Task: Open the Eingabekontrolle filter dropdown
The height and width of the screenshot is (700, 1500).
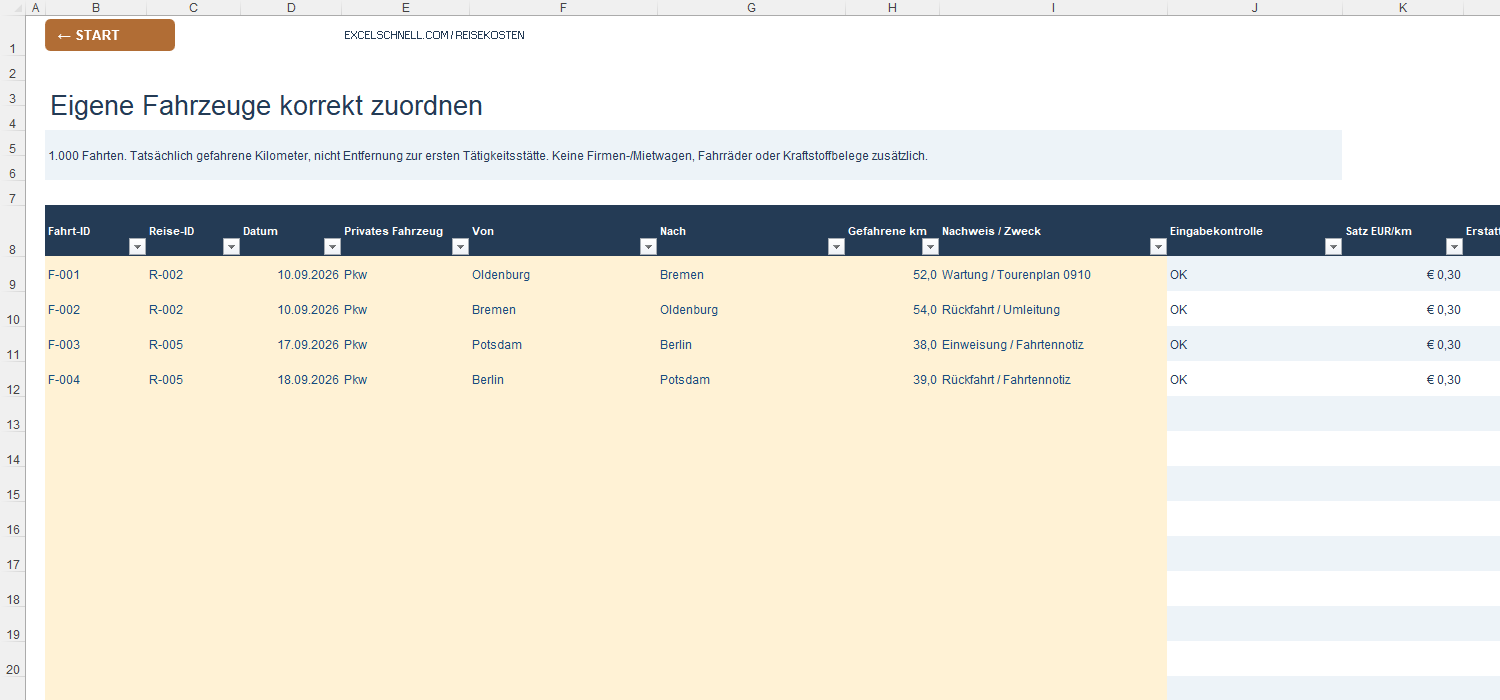Action: [x=1333, y=247]
